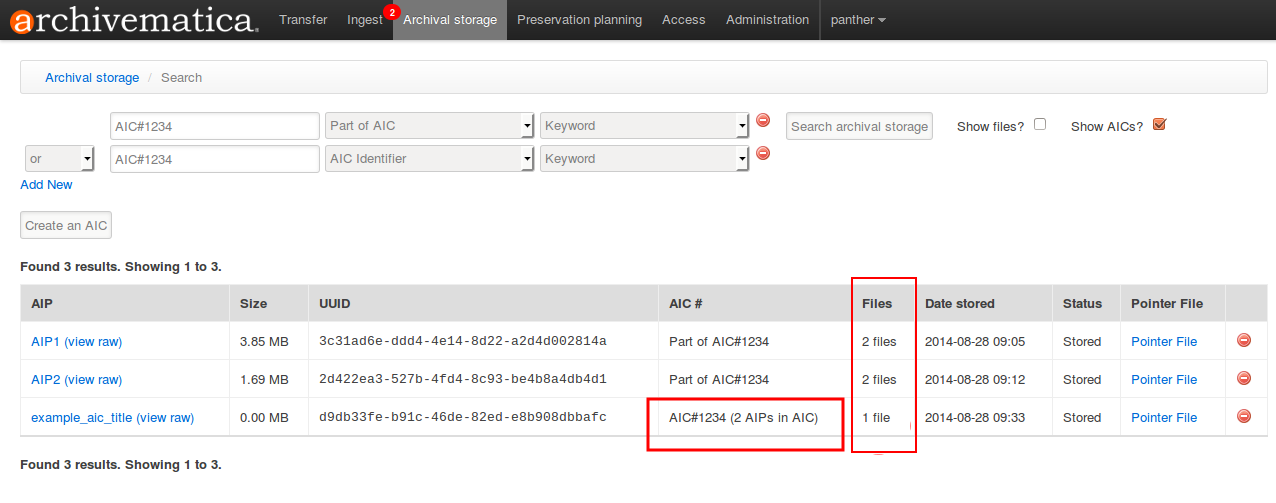Open the 'AIC Identifier' field dropdown

[430, 159]
